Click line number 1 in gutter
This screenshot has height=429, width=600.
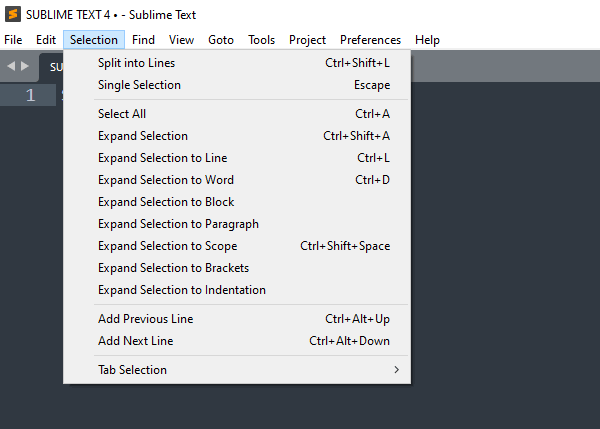point(31,95)
